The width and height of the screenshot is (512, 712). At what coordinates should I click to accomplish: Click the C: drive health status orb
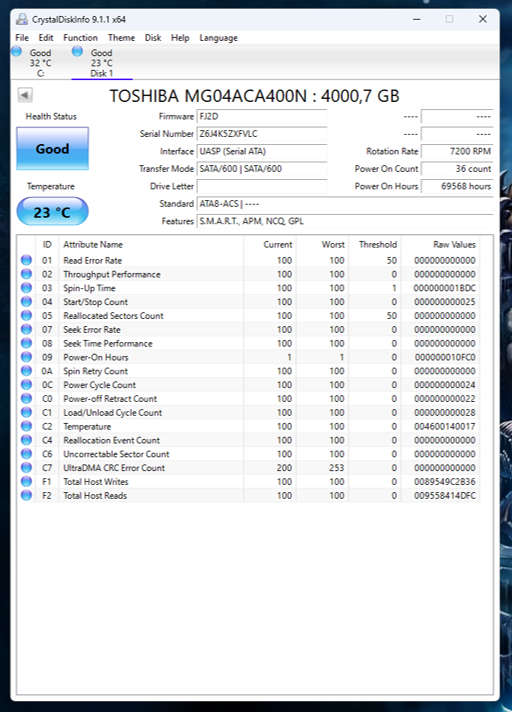coord(16,51)
